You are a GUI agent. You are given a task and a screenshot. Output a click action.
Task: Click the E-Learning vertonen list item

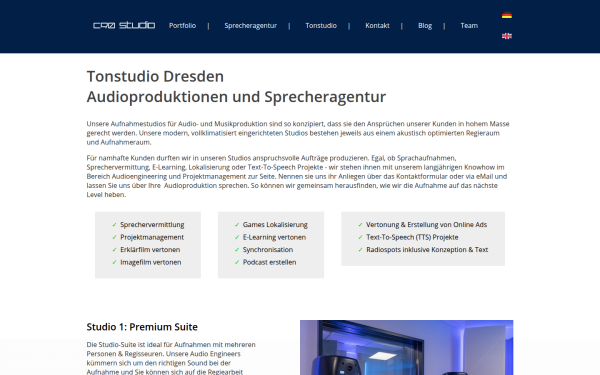[274, 237]
